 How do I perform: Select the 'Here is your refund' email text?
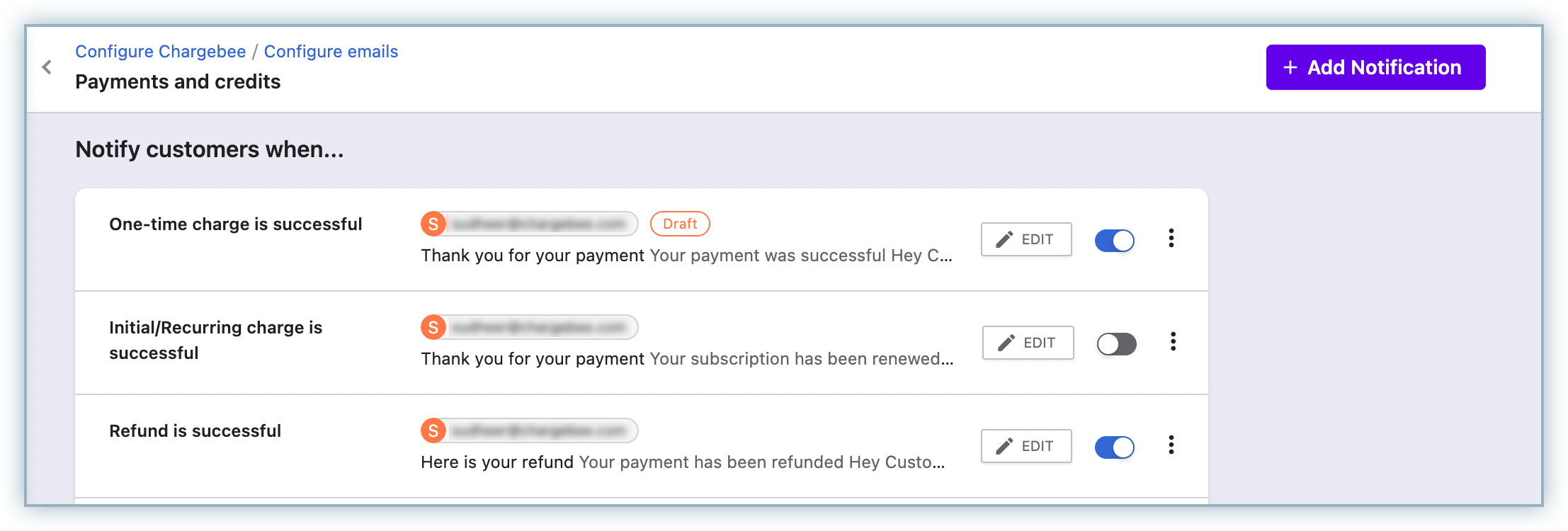coord(497,462)
